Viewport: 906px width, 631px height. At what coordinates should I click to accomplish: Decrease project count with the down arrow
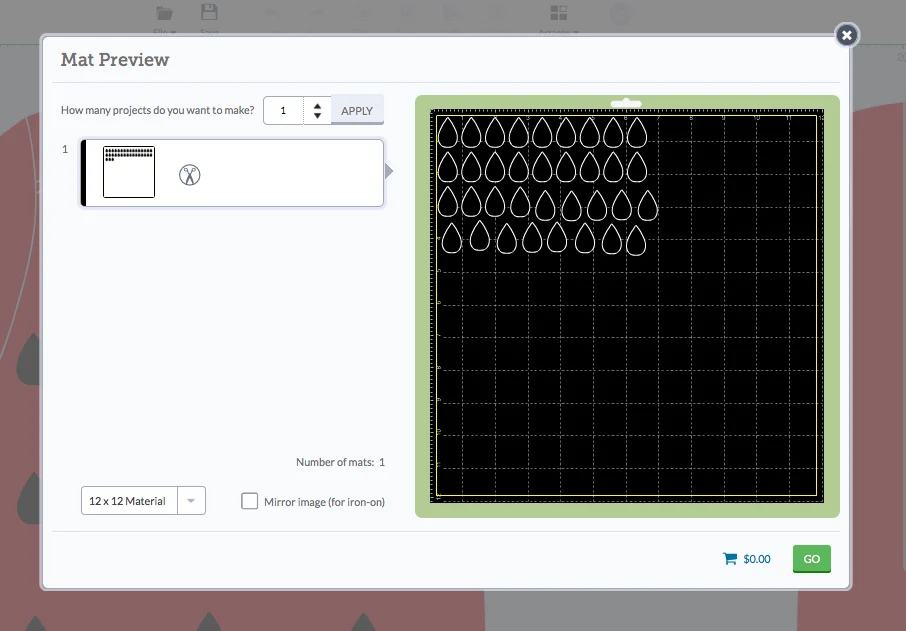click(x=317, y=116)
